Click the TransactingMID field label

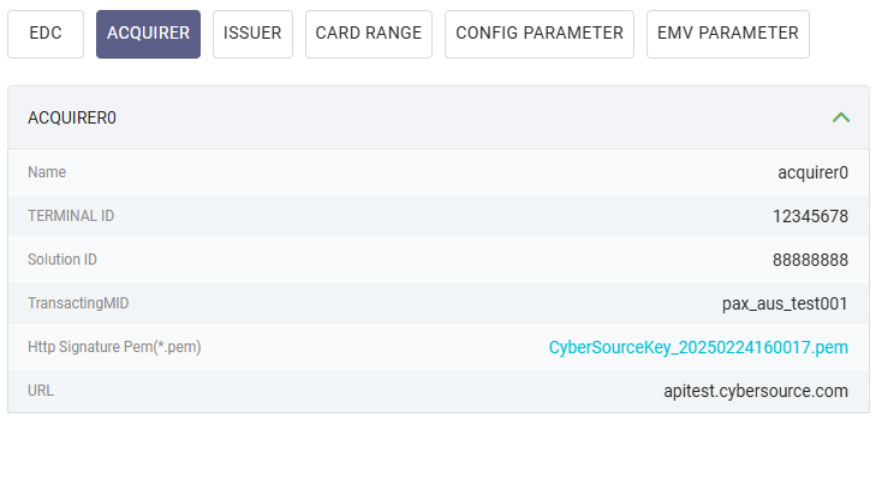click(x=78, y=303)
